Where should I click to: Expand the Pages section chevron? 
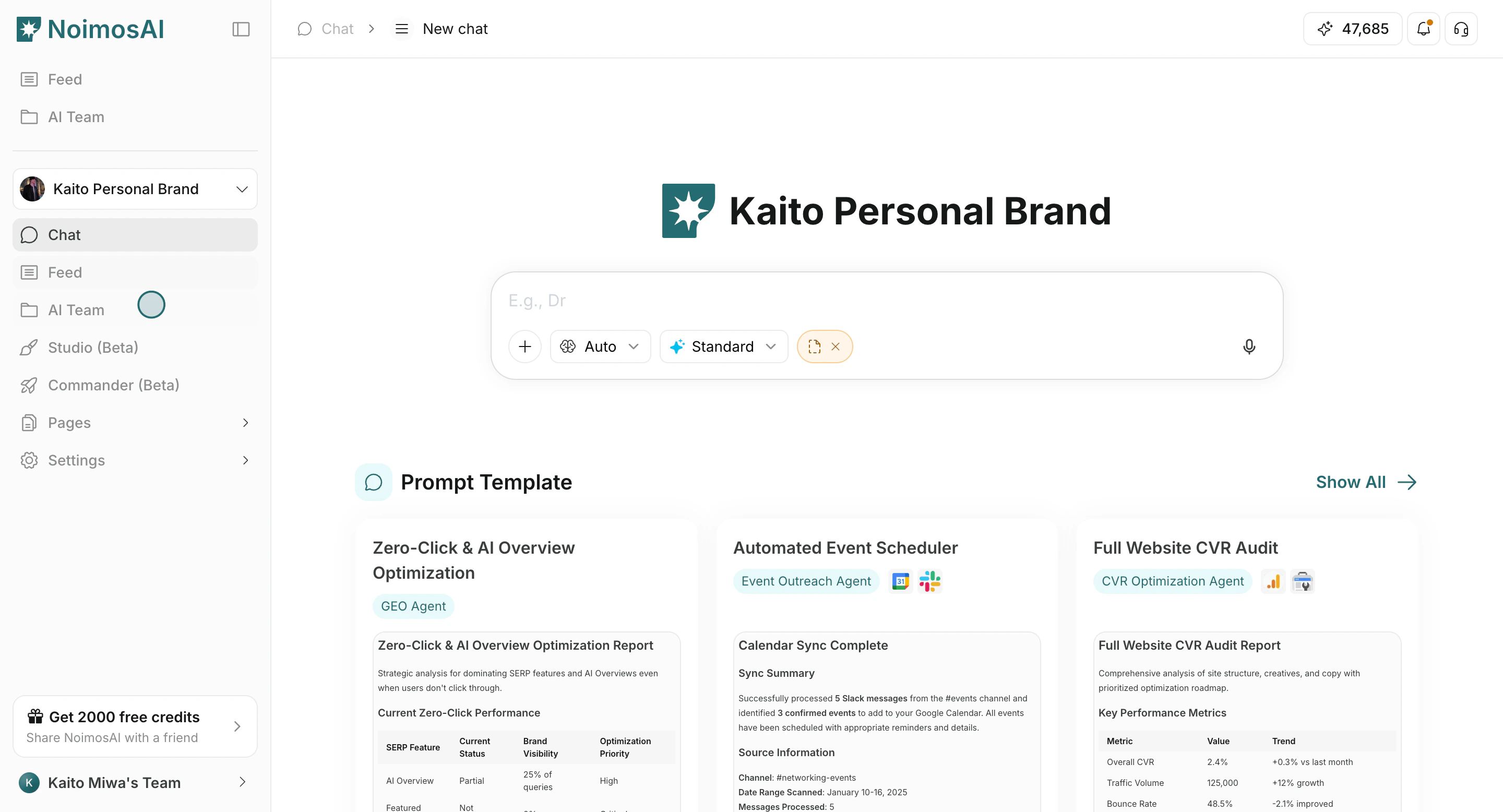pyautogui.click(x=245, y=422)
